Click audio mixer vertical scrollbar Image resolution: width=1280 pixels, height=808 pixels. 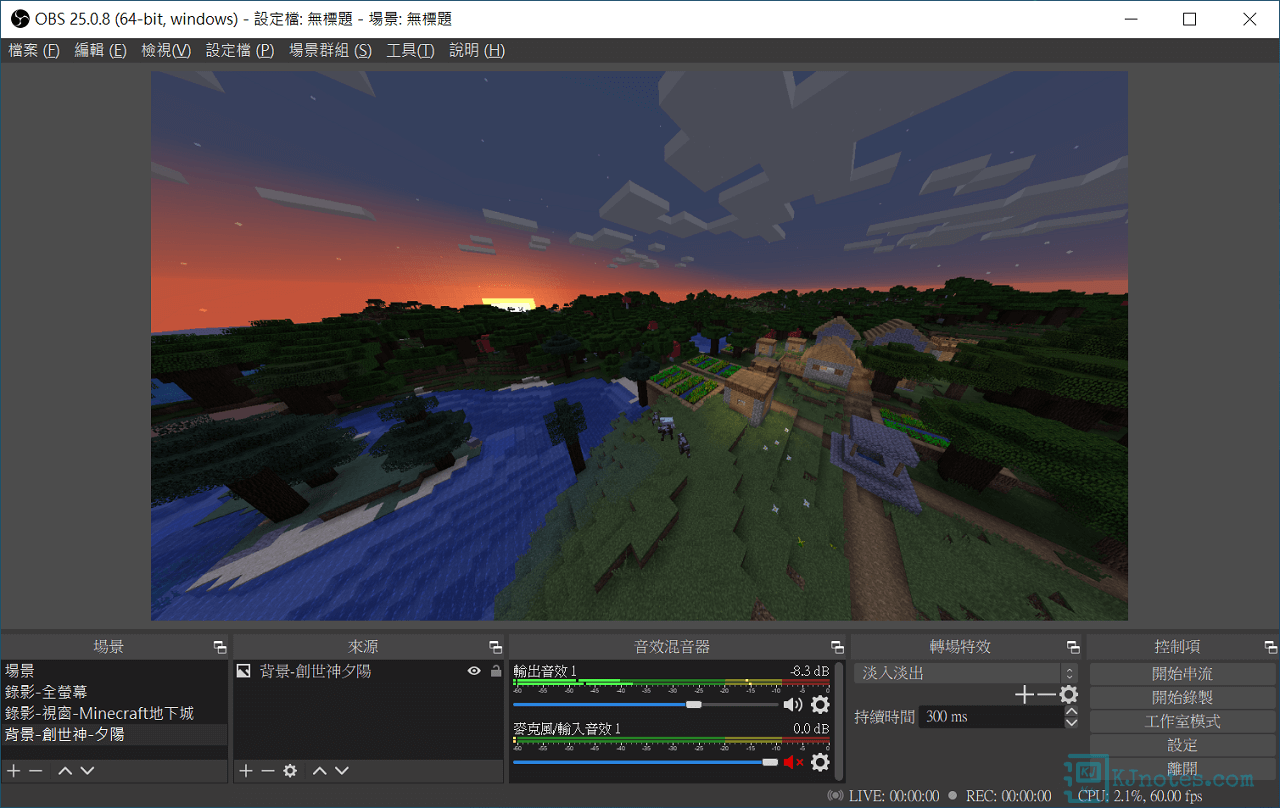point(840,720)
